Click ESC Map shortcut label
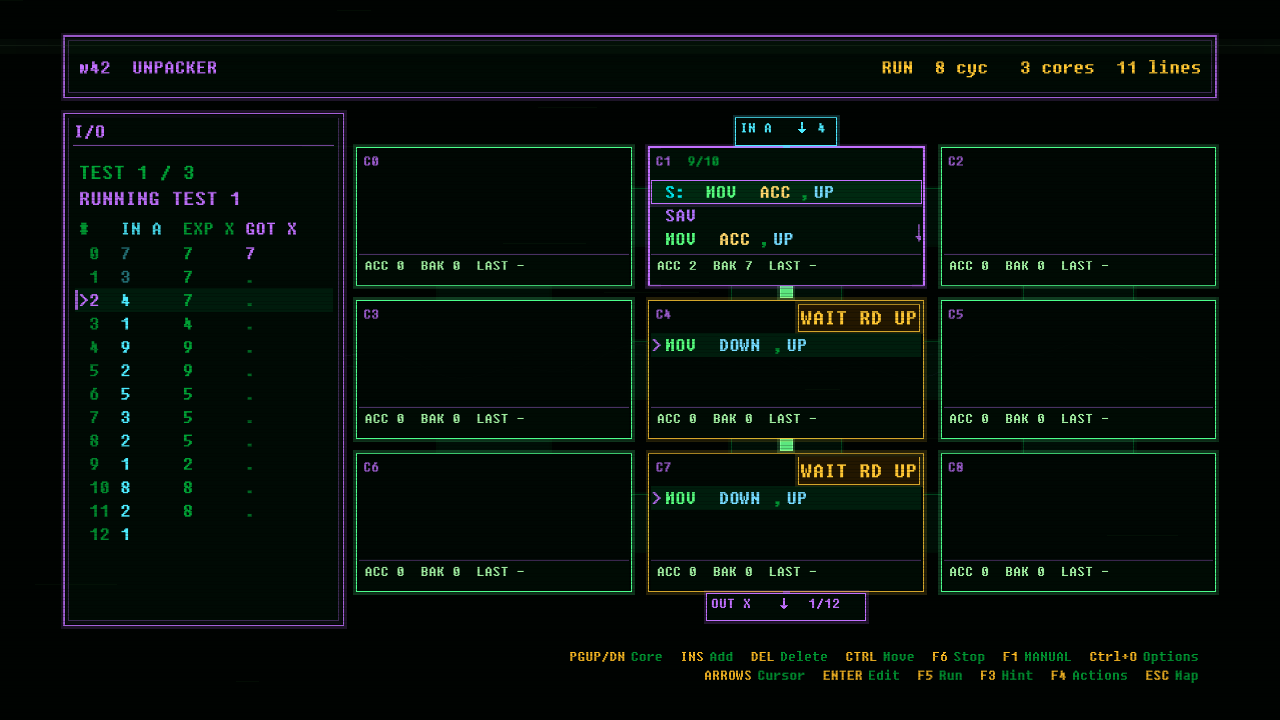Viewport: 1280px width, 720px height. [x=1172, y=676]
